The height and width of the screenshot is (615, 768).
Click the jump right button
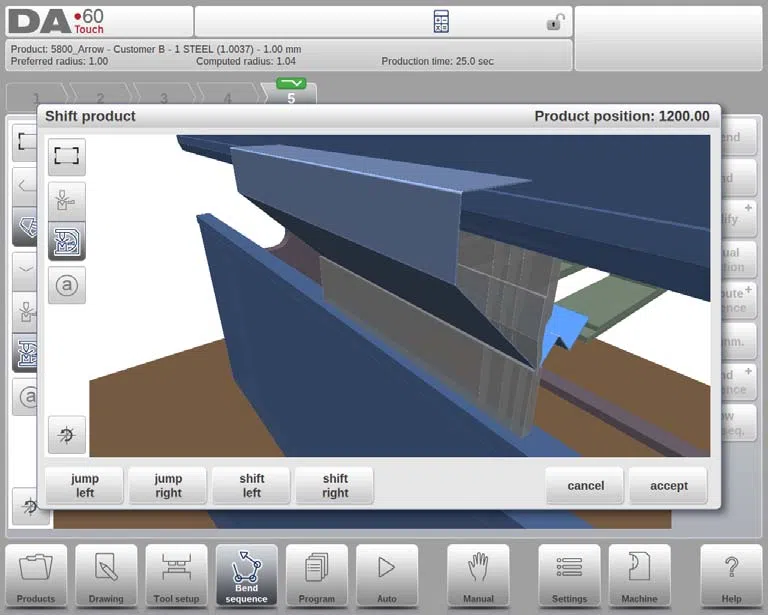[168, 485]
